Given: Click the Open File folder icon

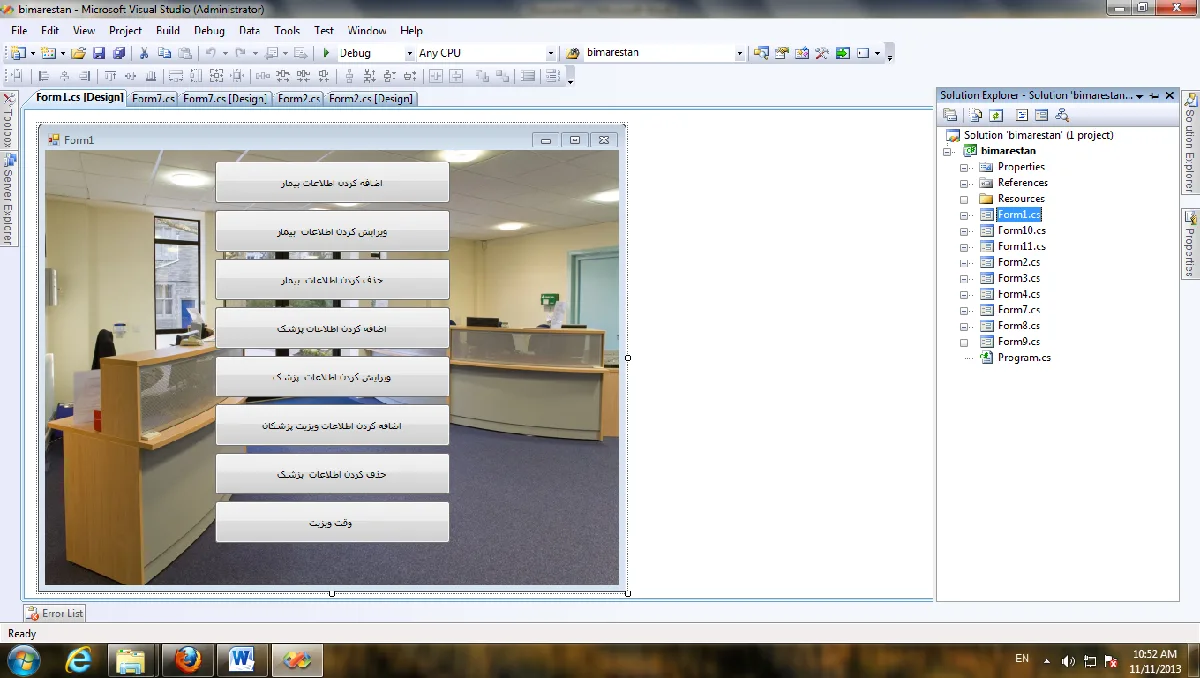Looking at the screenshot, I should 78,53.
